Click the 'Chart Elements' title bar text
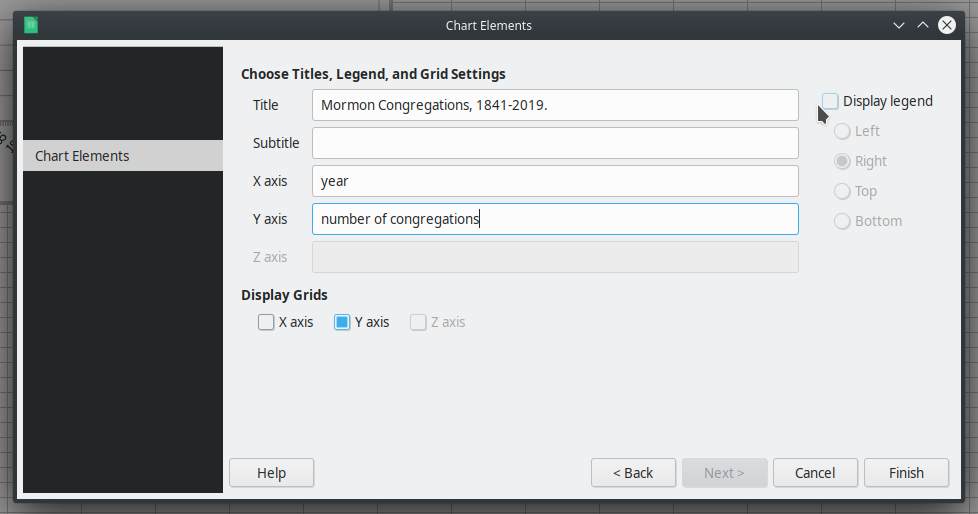Viewport: 978px width, 514px height. pyautogui.click(x=489, y=26)
